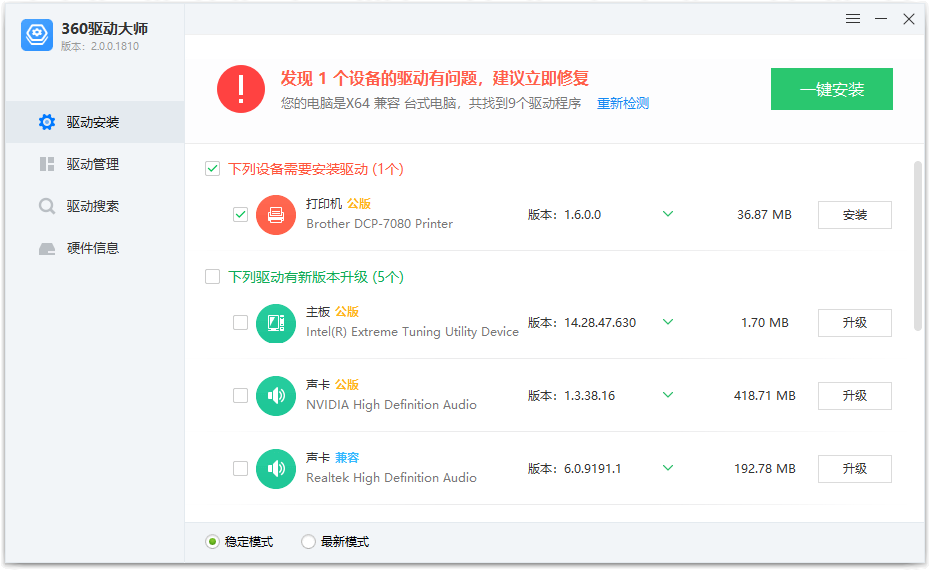Click the vertical scrollbar in driver list
This screenshot has width=930, height=570.
point(917,245)
